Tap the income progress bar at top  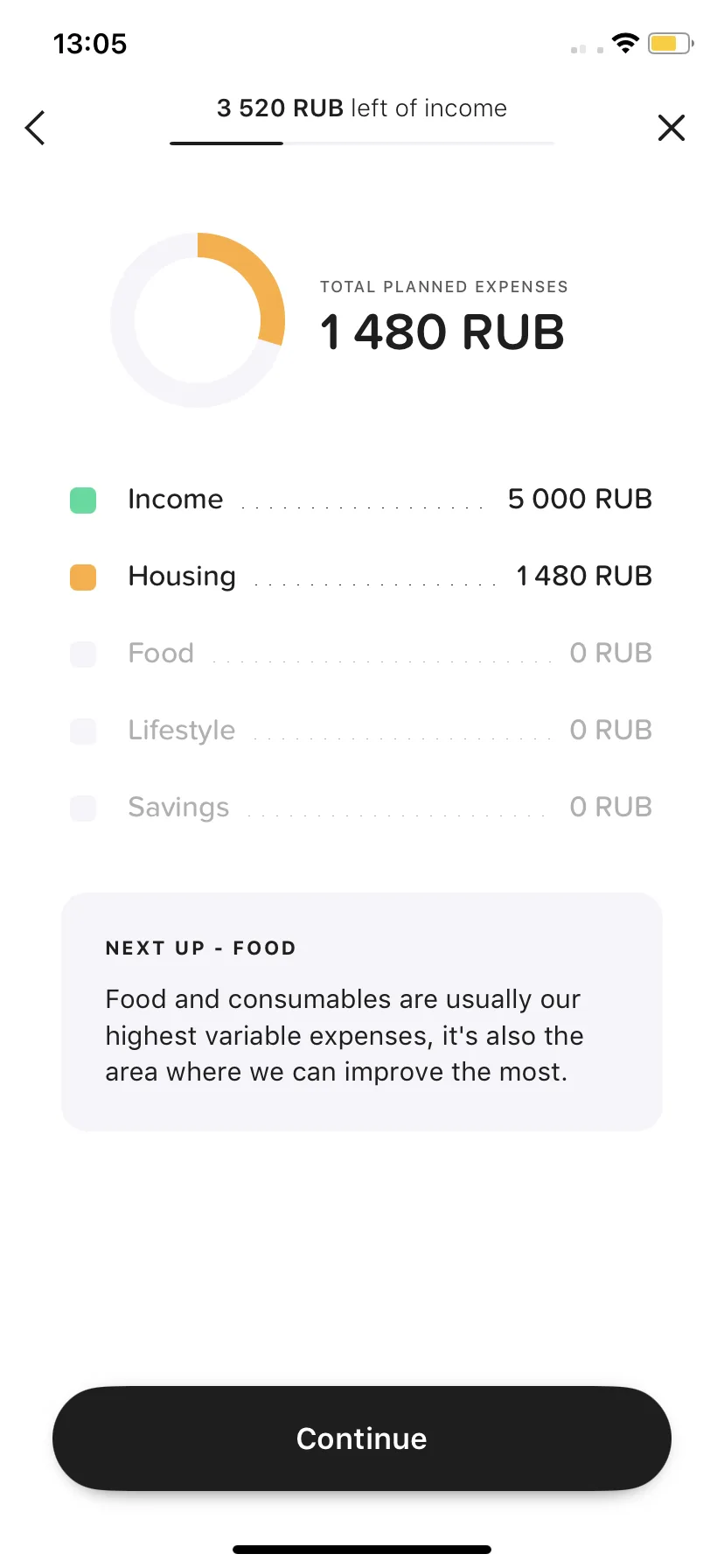362,143
